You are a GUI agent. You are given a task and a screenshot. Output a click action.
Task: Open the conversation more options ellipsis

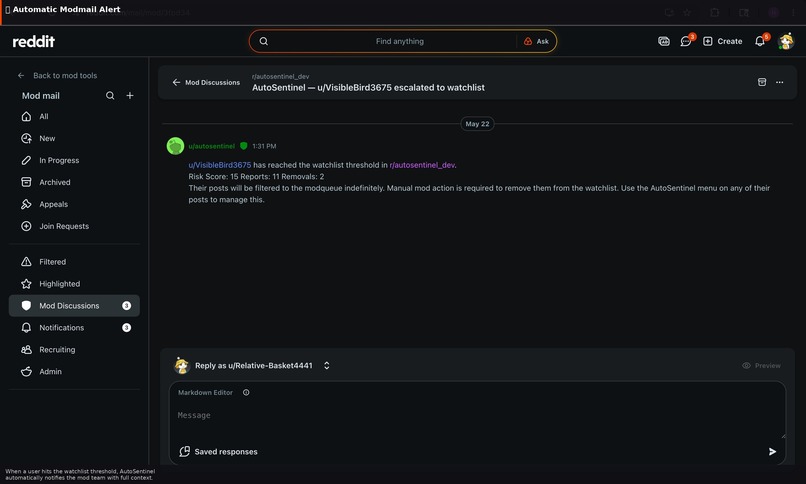(780, 82)
